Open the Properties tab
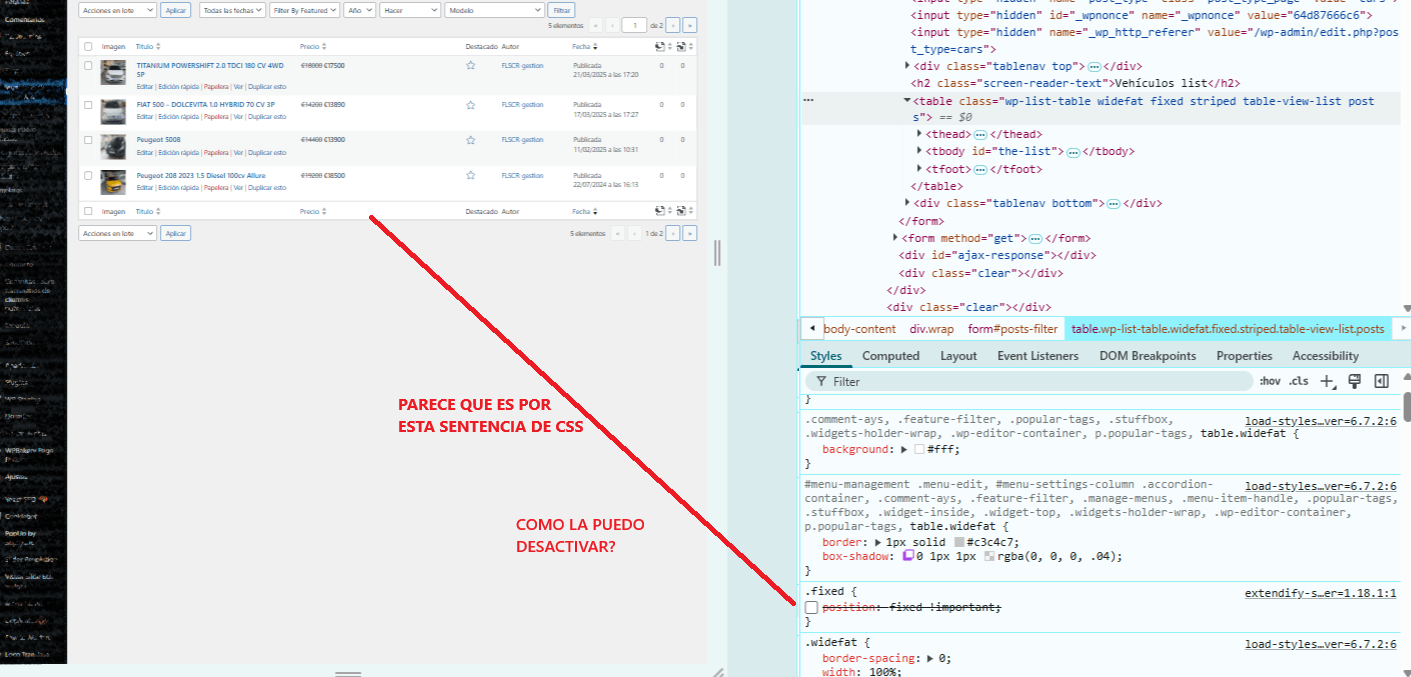 click(x=1244, y=356)
